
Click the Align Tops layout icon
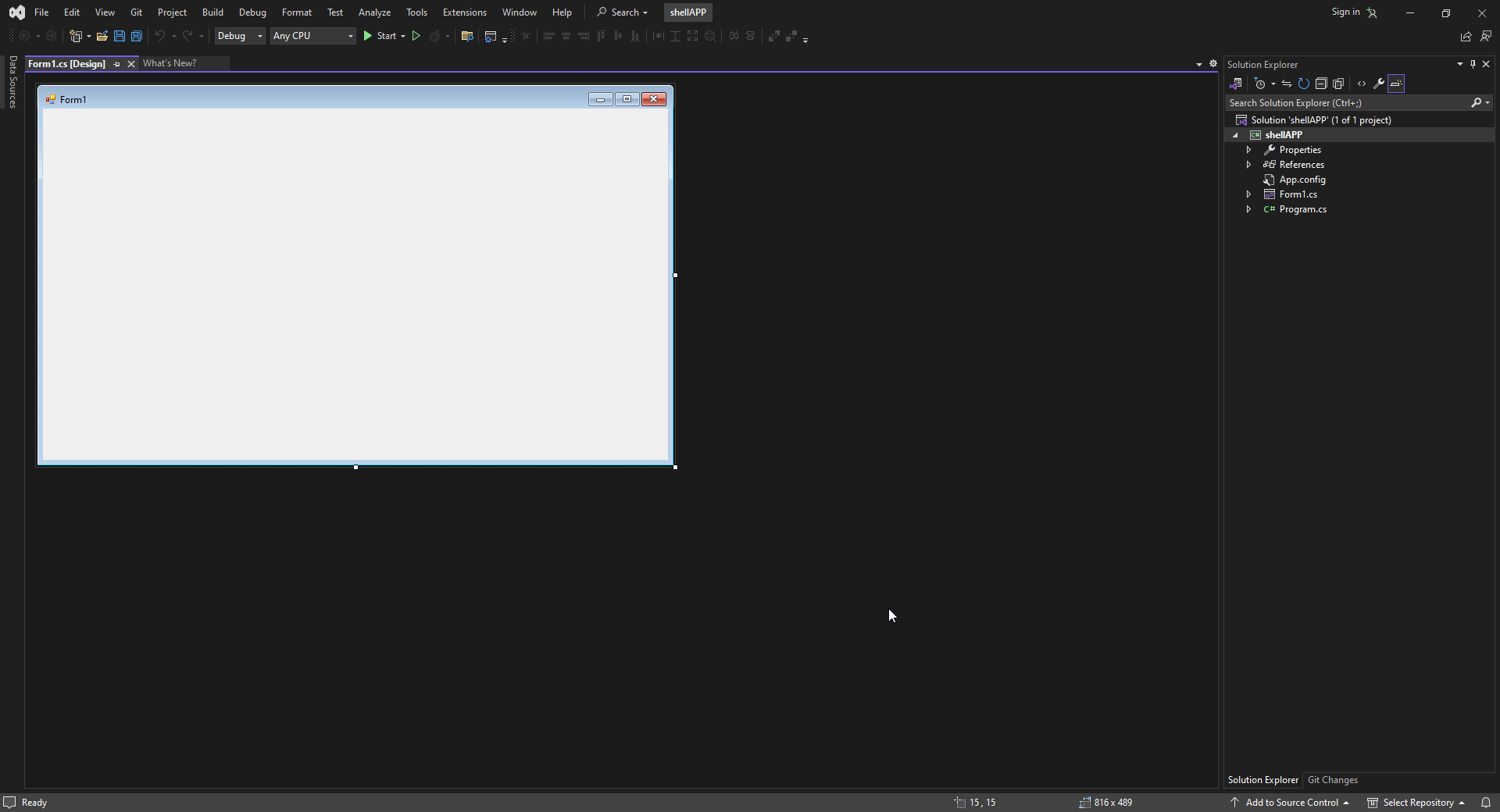pos(601,36)
